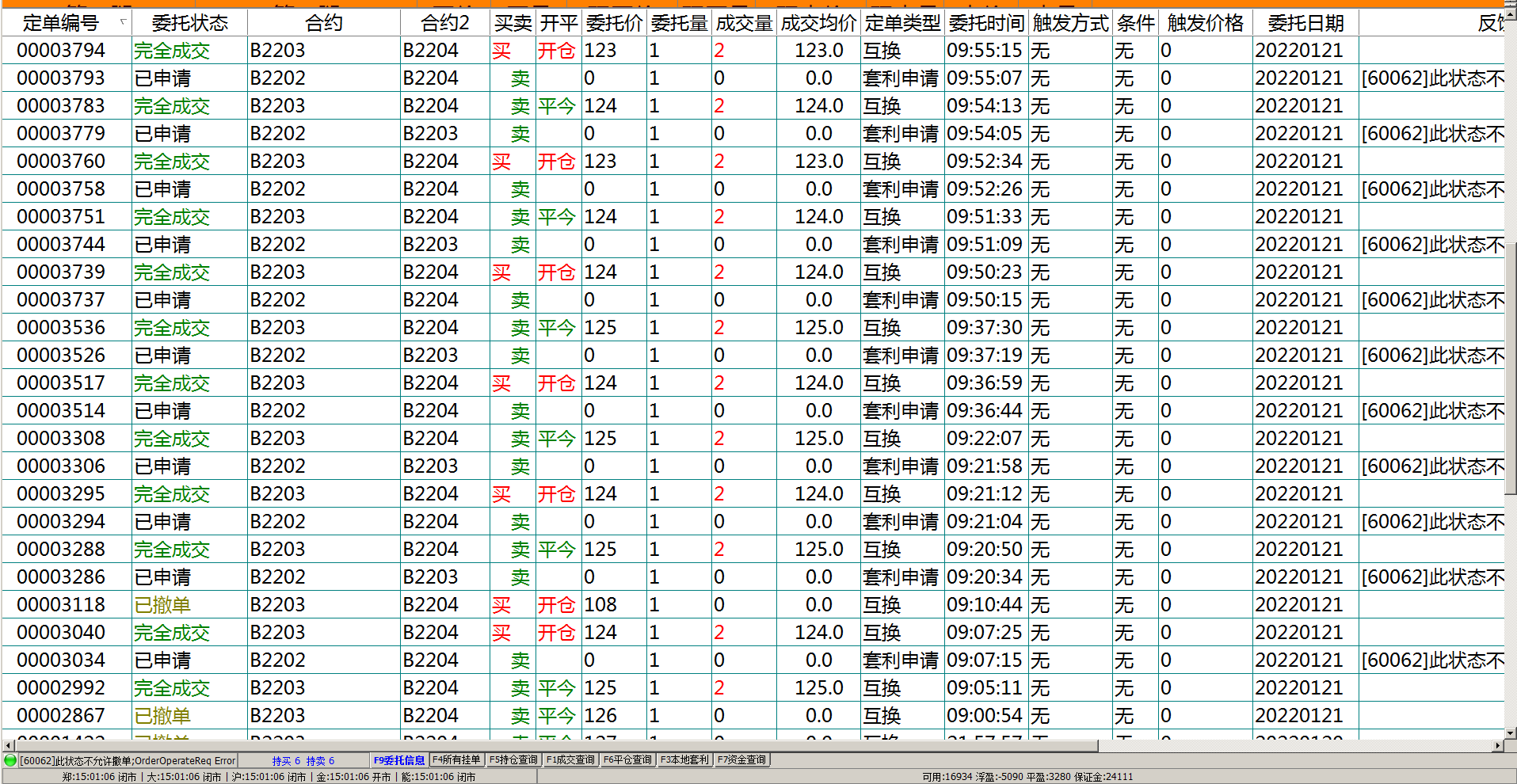Select order number 00003308
This screenshot has height=784, width=1517.
click(61, 439)
